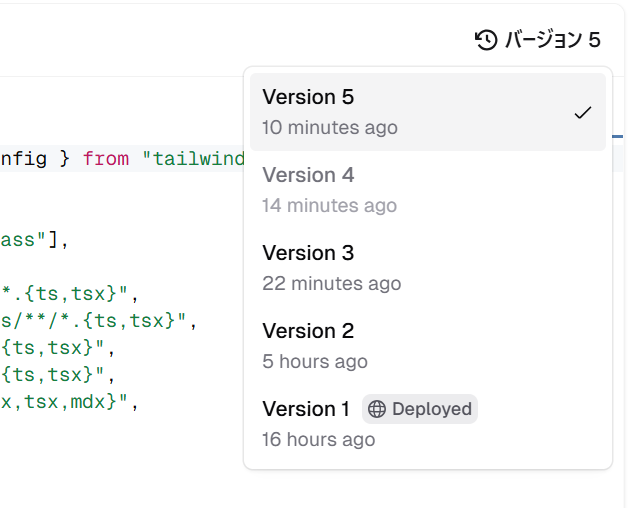The height and width of the screenshot is (508, 634).
Task: Click the code line ending tsx,mdx}",
Action: click(x=69, y=402)
